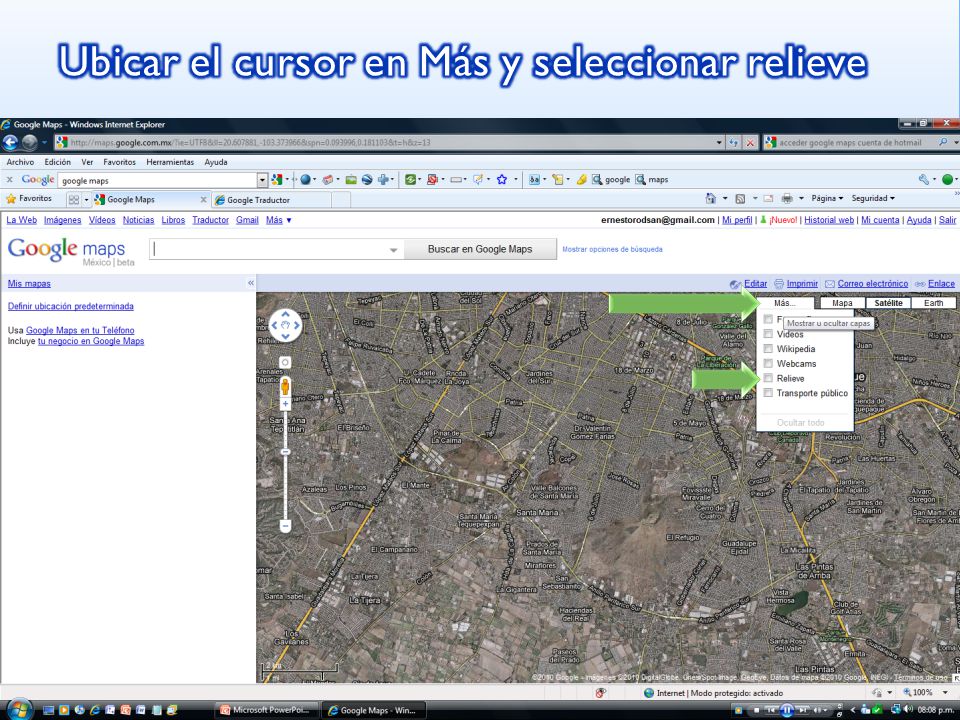Click the Street View pegman icon
Viewport: 960px width, 720px height.
(285, 386)
